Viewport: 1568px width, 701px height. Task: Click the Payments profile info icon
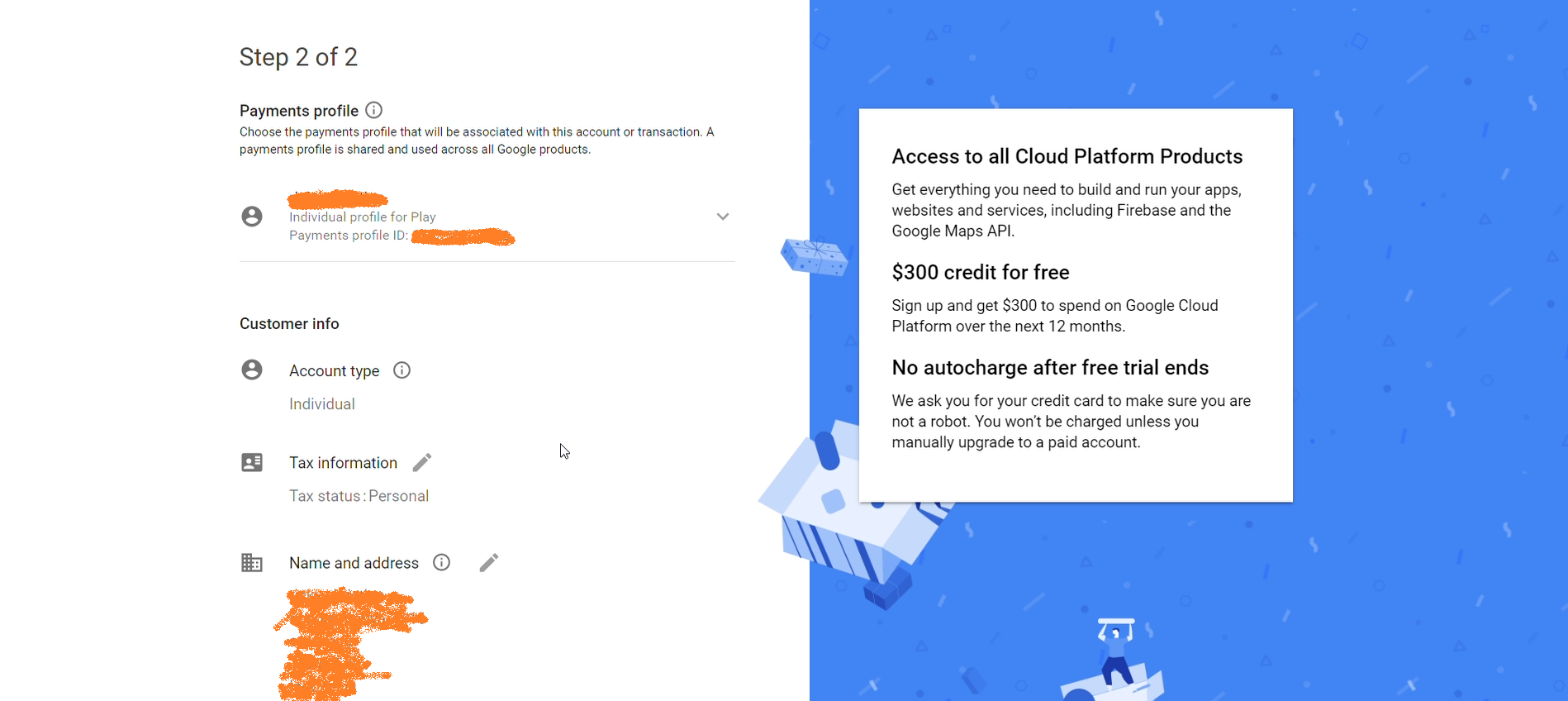tap(373, 109)
